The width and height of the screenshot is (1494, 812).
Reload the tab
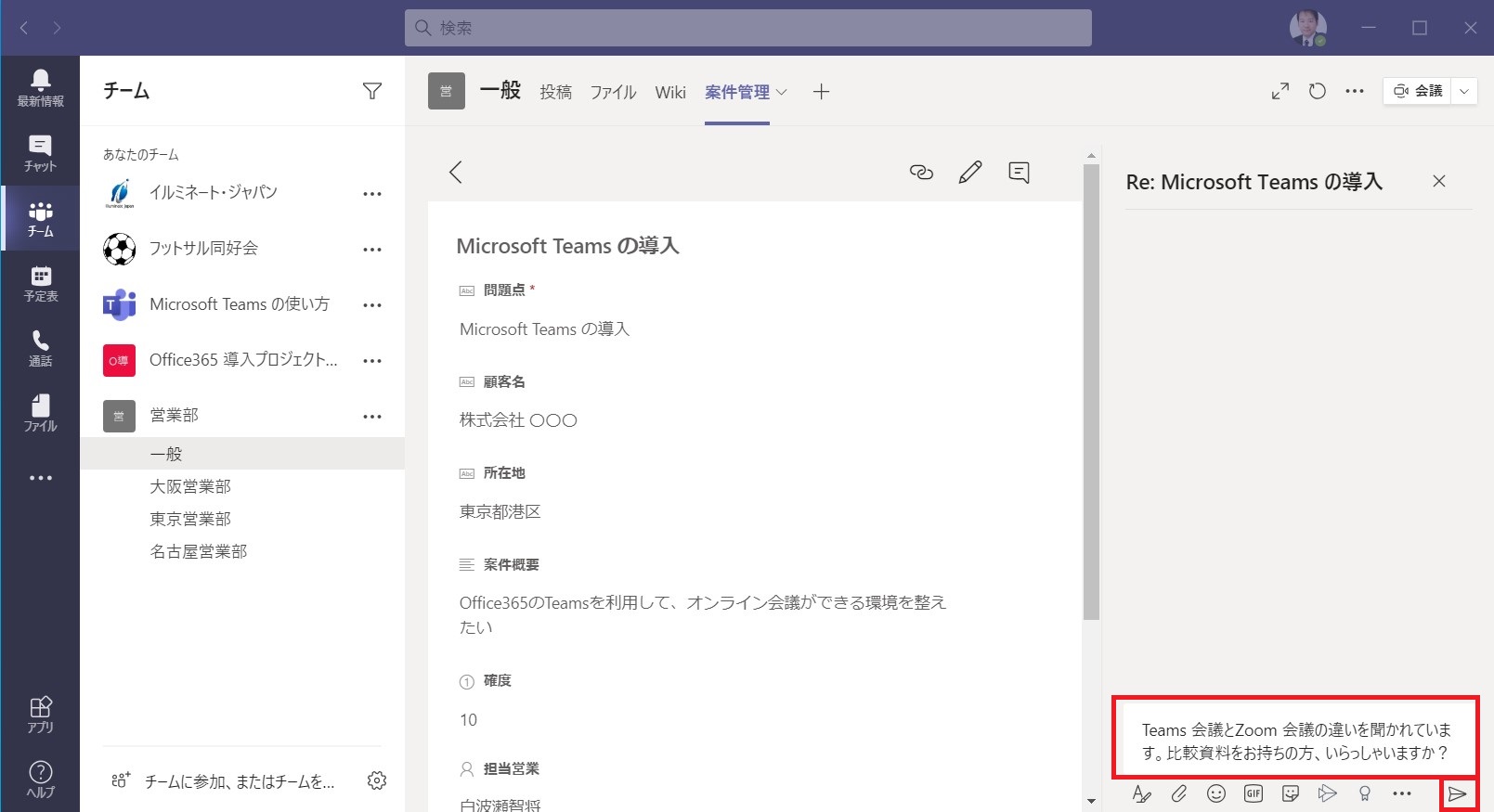pyautogui.click(x=1318, y=91)
